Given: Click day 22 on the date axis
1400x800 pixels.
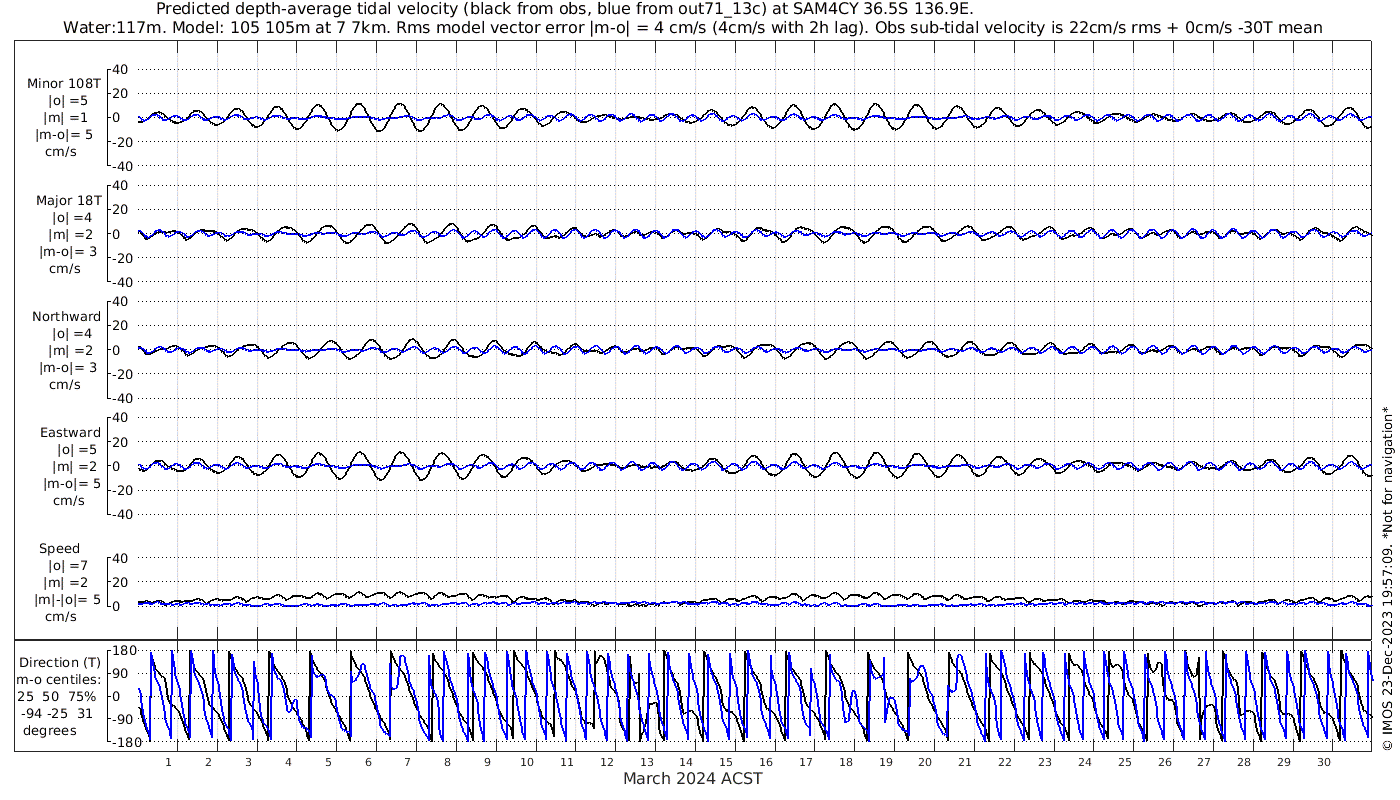Looking at the screenshot, I should point(1005,762).
